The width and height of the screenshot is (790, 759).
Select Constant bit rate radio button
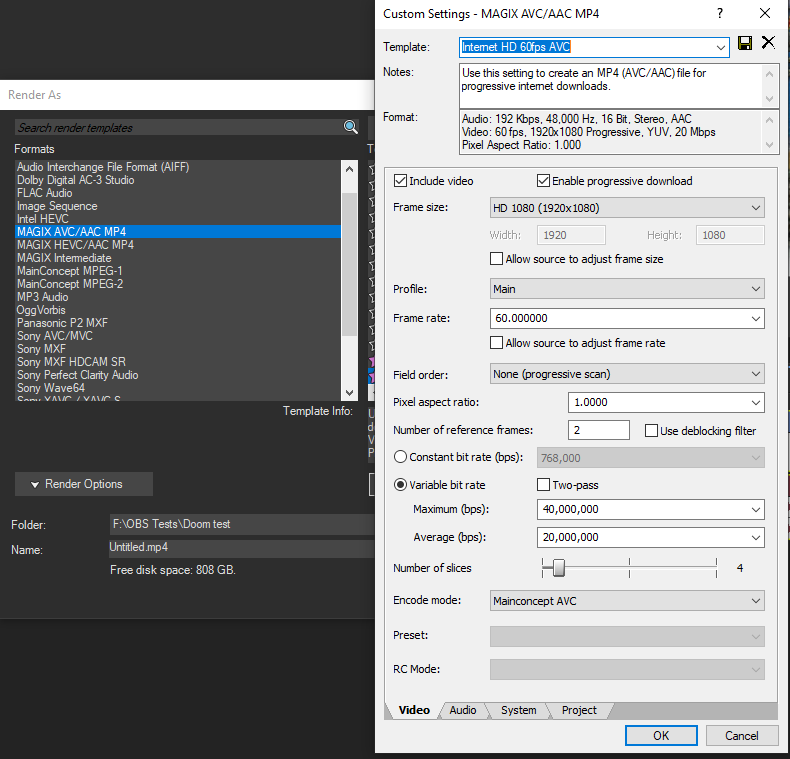point(400,457)
